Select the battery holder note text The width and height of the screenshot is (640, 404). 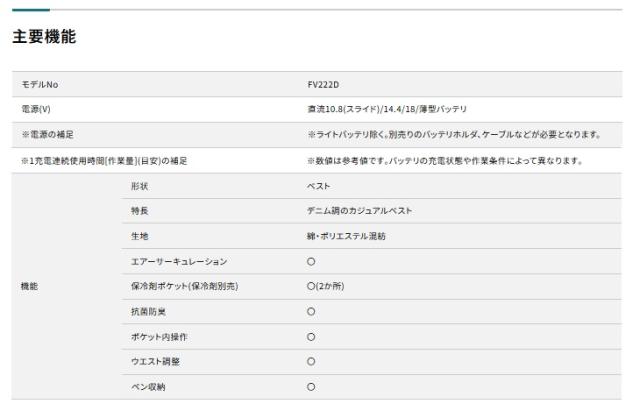click(x=454, y=135)
